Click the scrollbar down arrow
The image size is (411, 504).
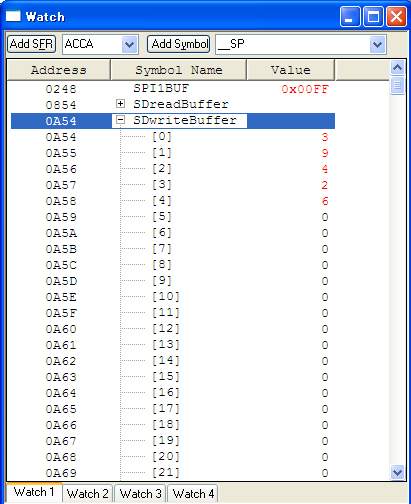[397, 472]
